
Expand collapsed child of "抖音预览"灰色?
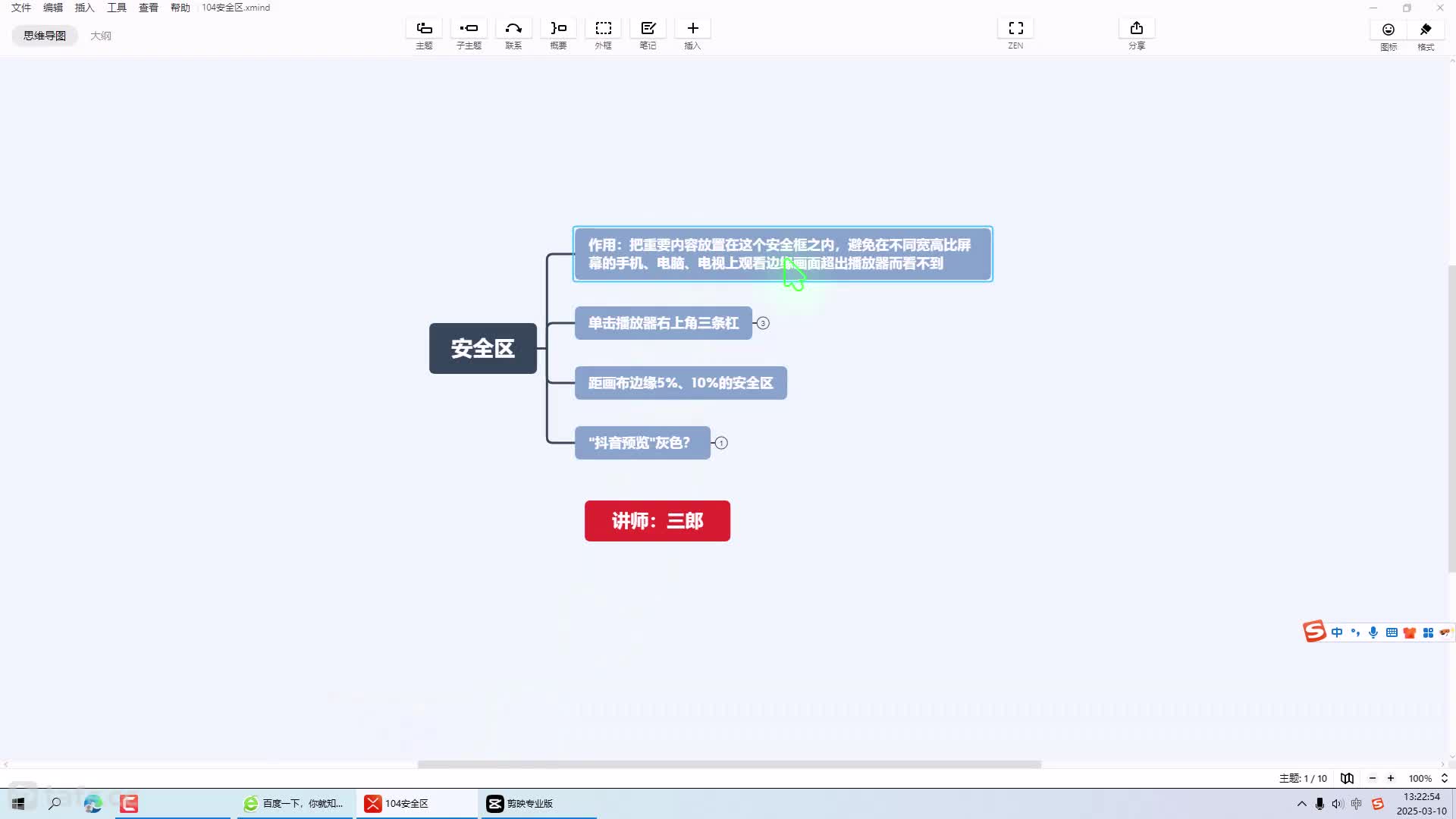click(721, 443)
